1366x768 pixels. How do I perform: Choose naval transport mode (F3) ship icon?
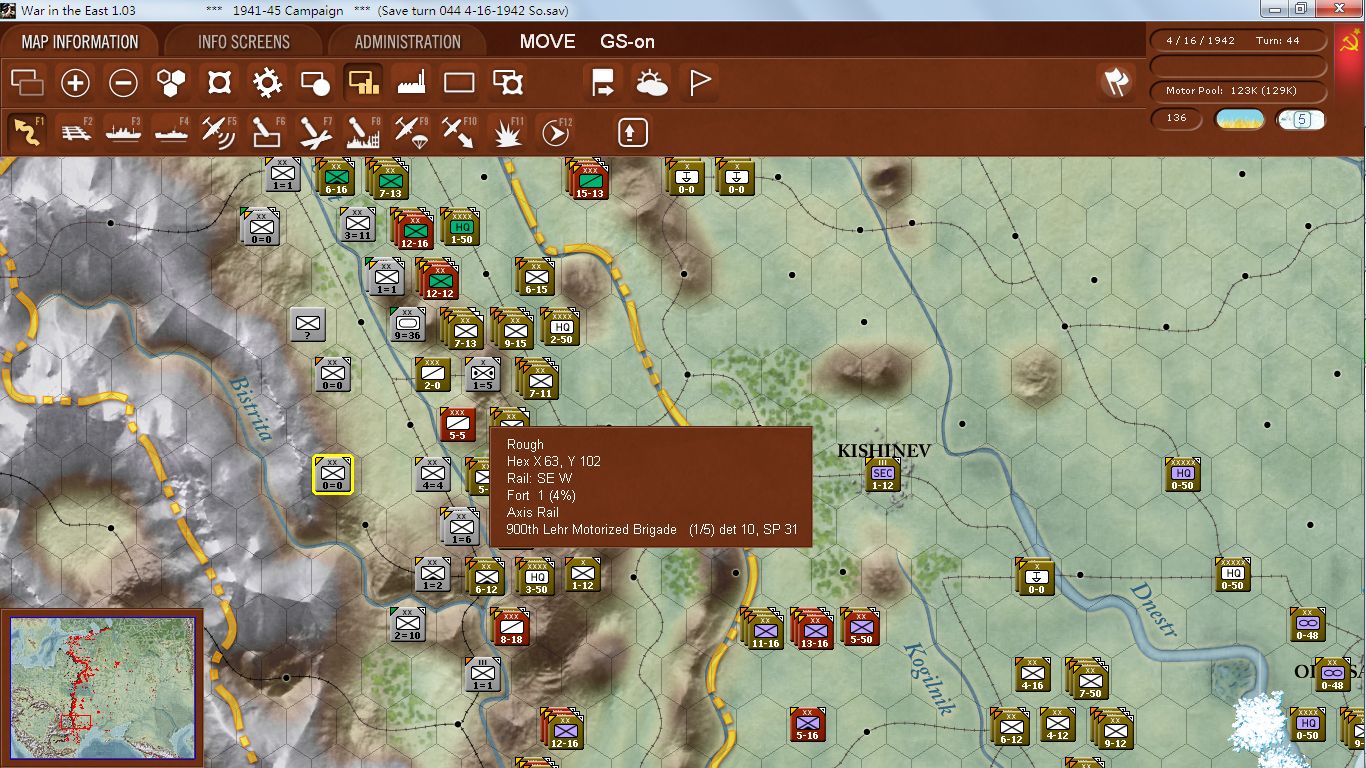[123, 131]
